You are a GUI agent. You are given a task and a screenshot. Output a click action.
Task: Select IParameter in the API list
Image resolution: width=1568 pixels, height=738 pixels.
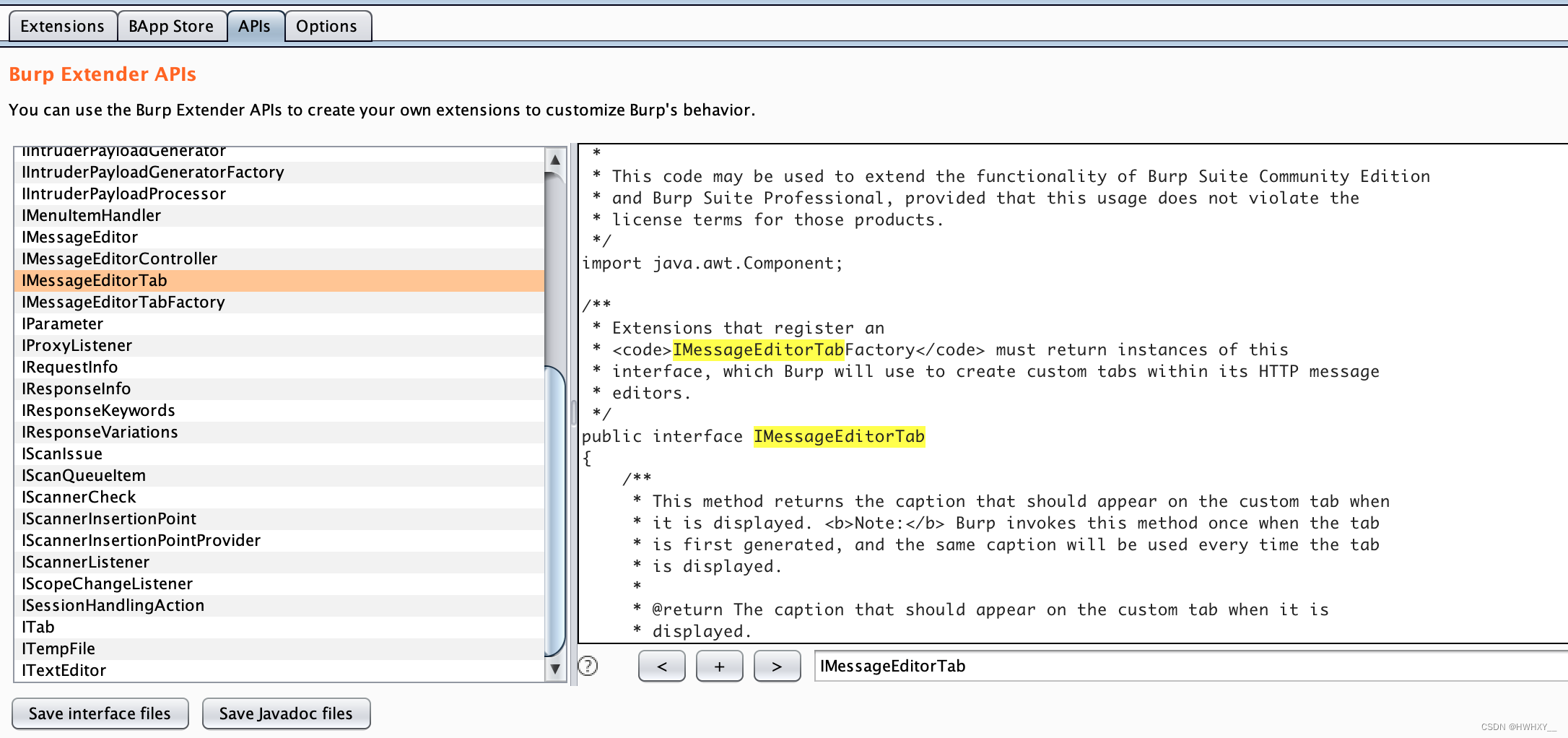point(279,324)
